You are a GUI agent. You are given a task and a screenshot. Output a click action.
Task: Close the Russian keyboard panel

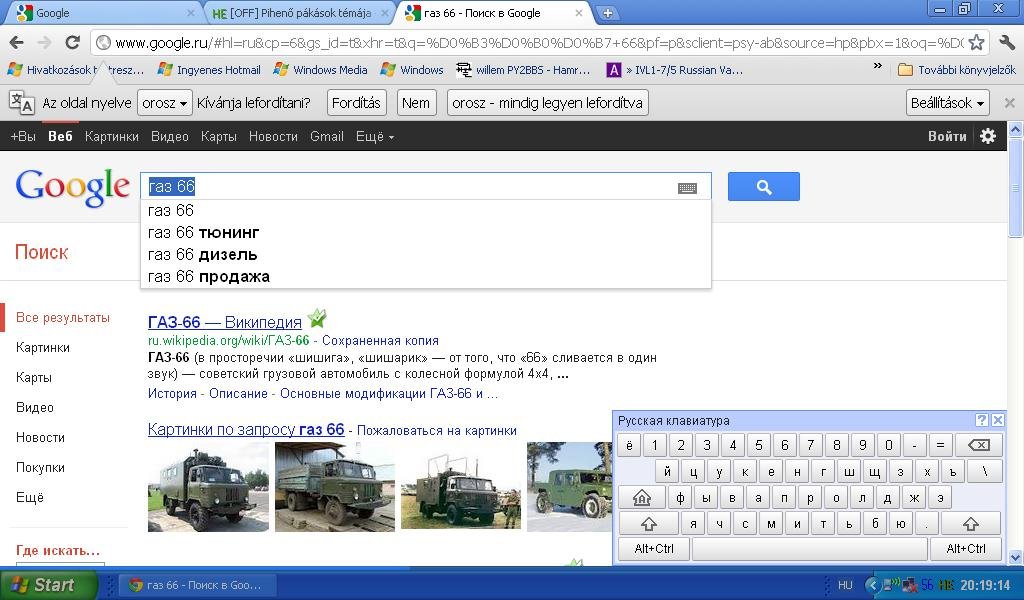coord(997,420)
